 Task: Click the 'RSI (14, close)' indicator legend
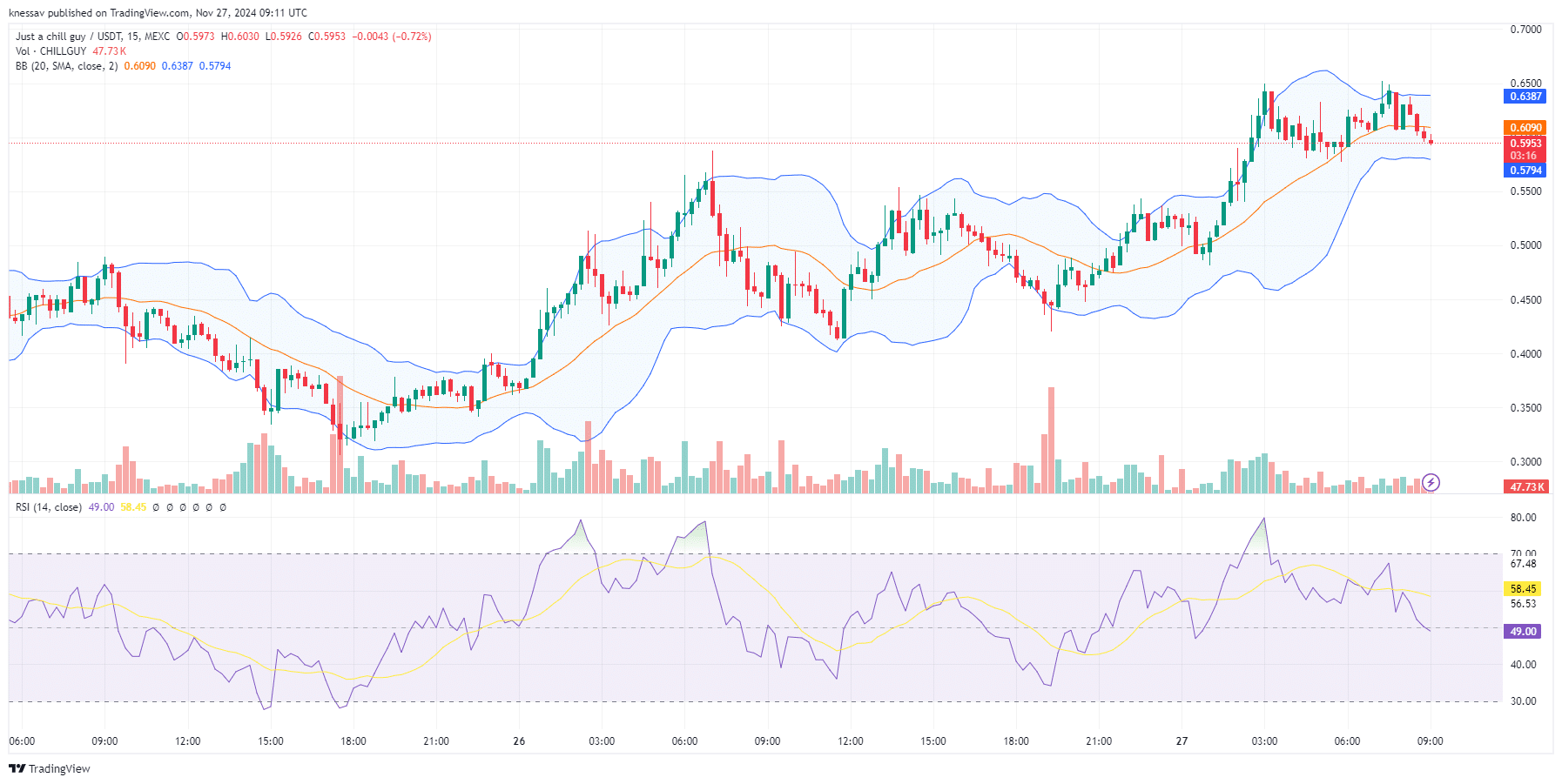pyautogui.click(x=49, y=507)
